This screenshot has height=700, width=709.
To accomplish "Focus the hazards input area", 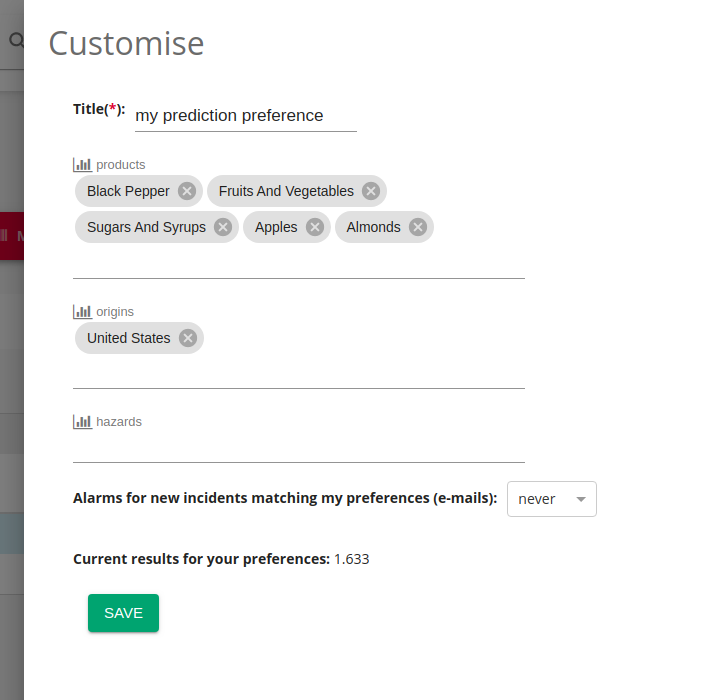I will 298,448.
